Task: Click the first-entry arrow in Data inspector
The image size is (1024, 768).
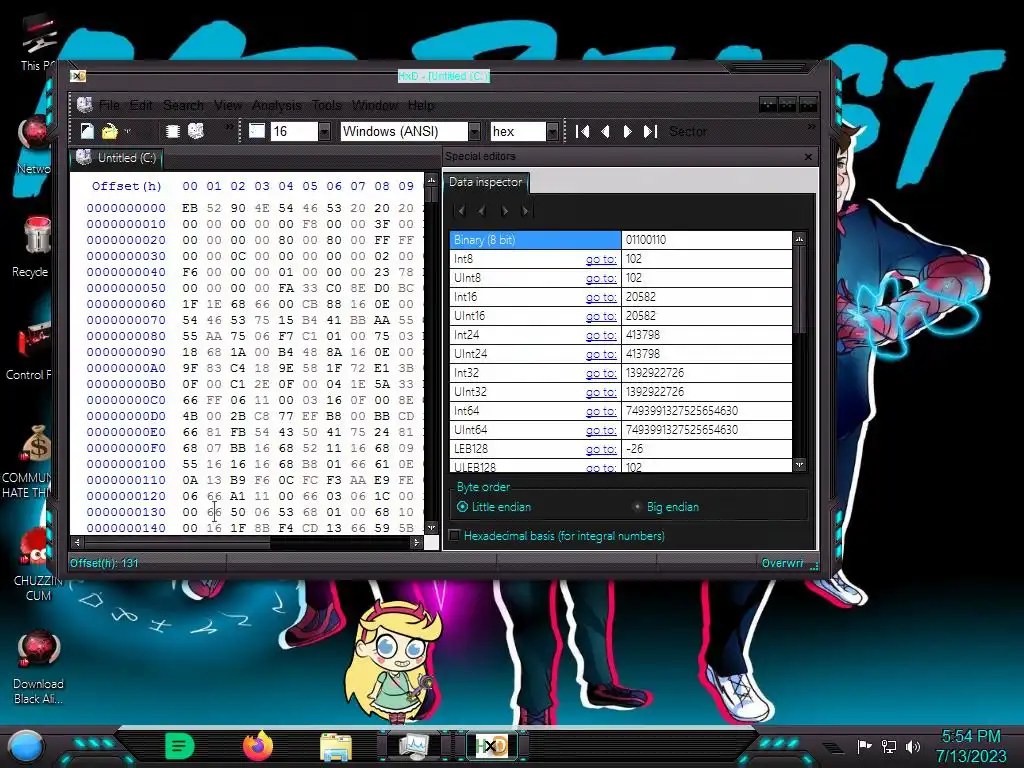Action: [x=460, y=210]
